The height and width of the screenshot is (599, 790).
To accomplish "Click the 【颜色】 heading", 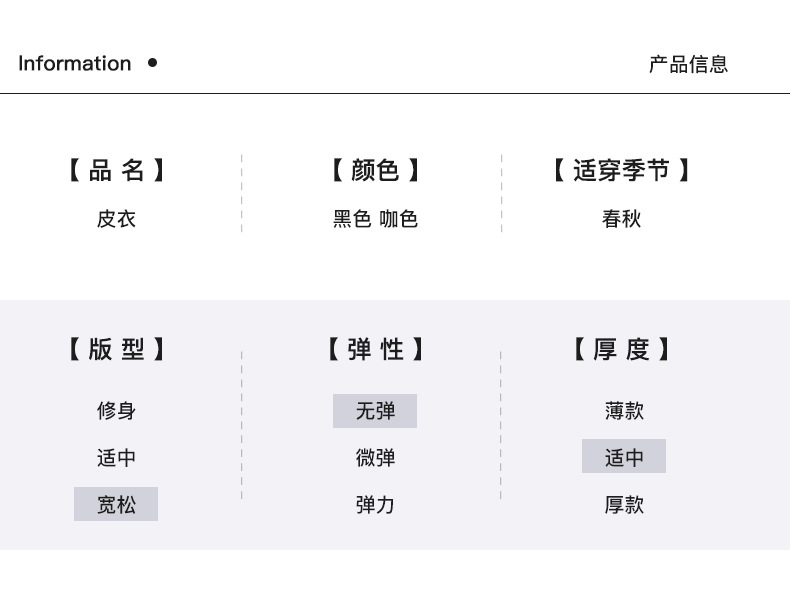I will pyautogui.click(x=375, y=170).
